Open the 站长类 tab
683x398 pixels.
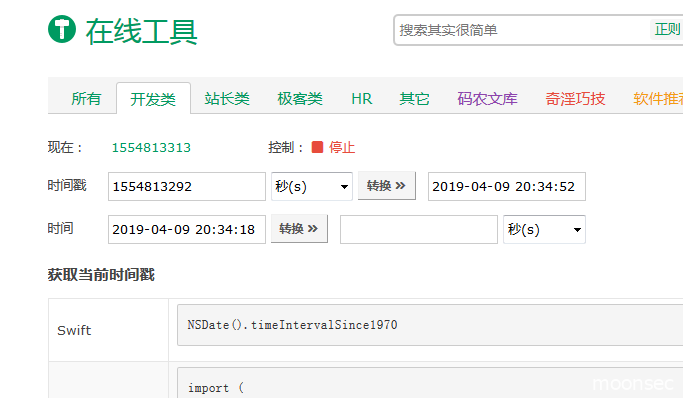point(227,98)
